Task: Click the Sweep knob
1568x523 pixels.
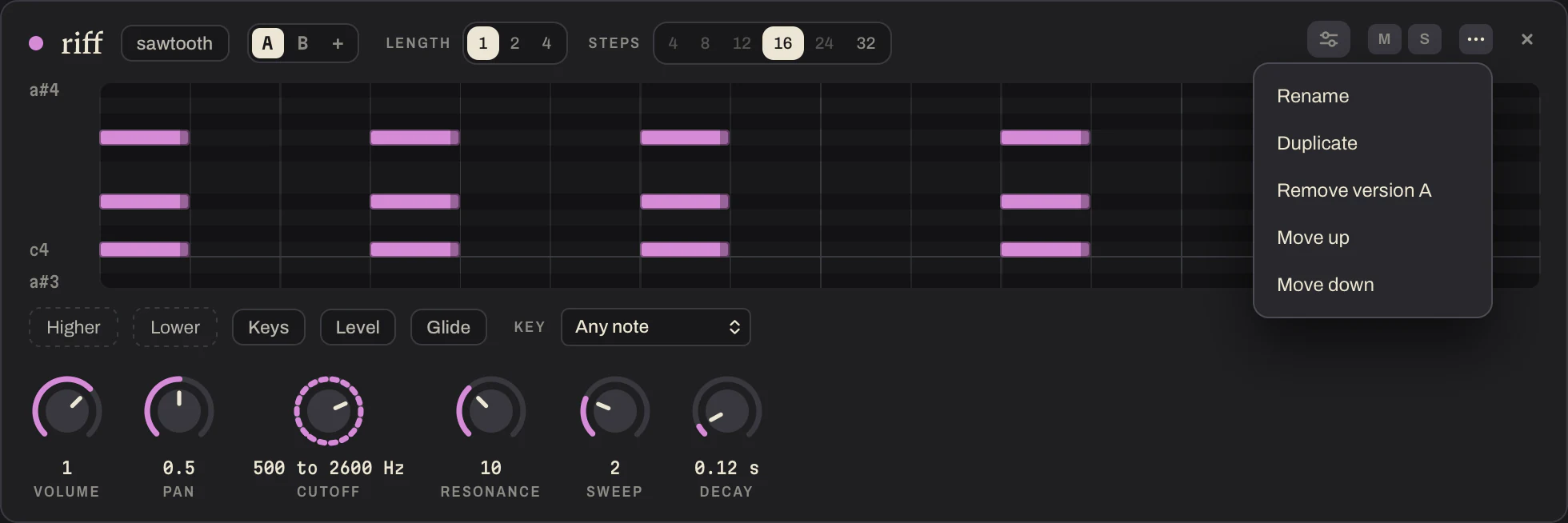Action: (614, 411)
